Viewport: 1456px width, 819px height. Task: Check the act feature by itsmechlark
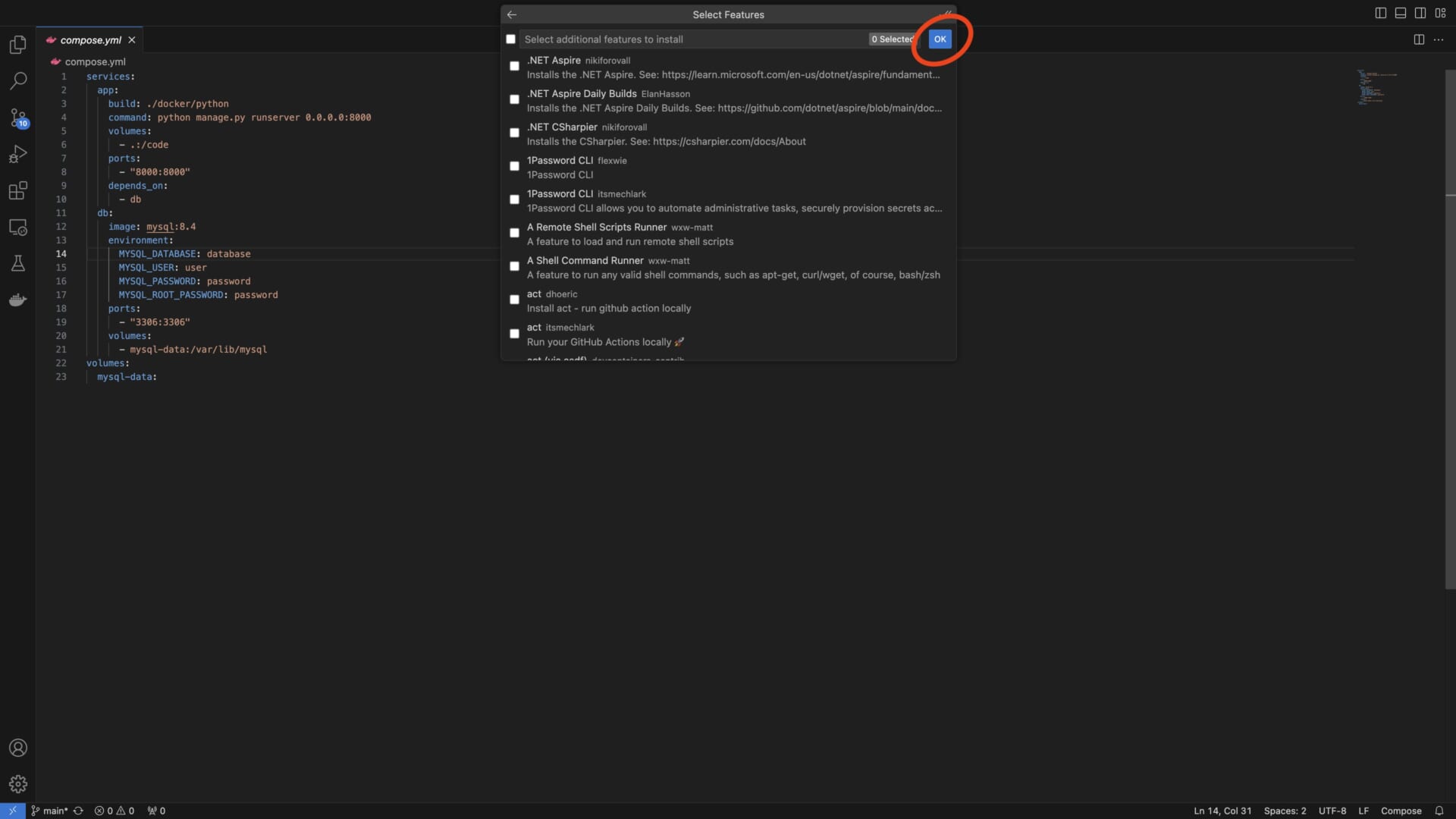(x=514, y=334)
